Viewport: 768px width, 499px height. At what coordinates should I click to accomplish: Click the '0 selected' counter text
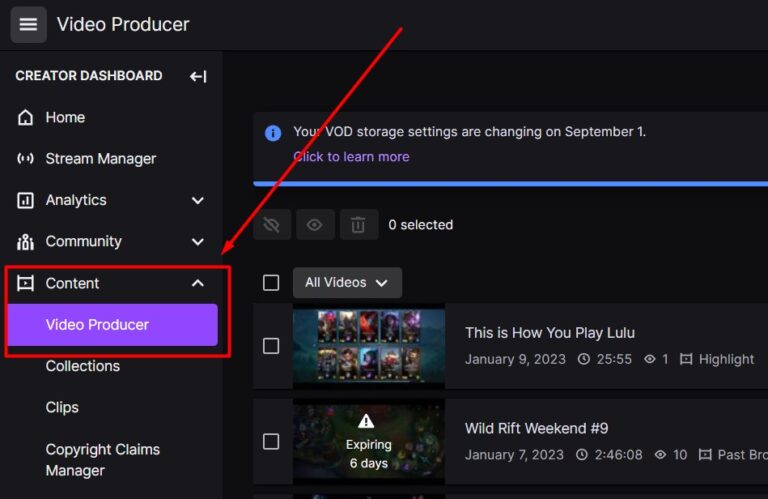click(x=421, y=225)
